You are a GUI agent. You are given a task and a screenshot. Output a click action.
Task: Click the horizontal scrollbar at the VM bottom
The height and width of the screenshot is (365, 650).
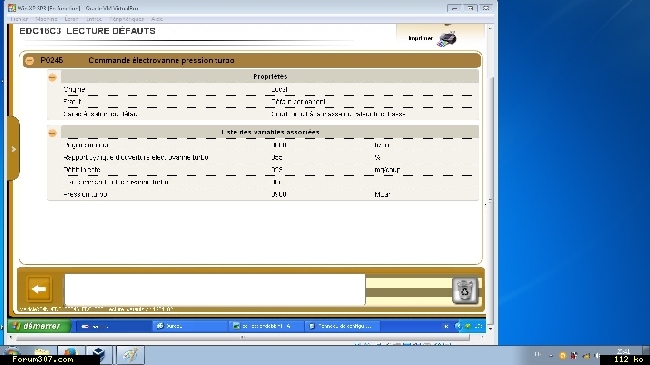243,338
